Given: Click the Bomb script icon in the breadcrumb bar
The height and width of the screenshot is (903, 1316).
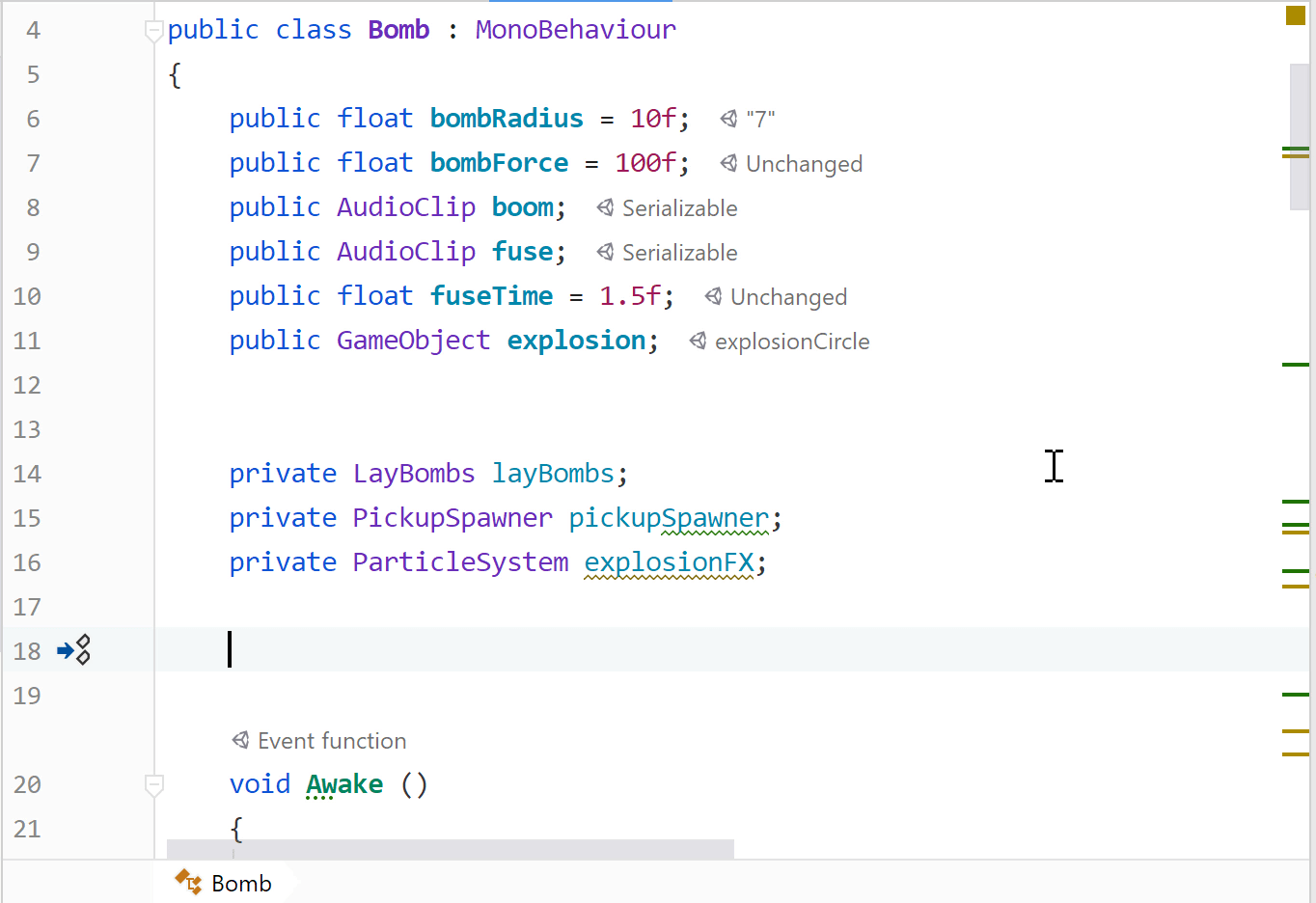Looking at the screenshot, I should [x=185, y=882].
